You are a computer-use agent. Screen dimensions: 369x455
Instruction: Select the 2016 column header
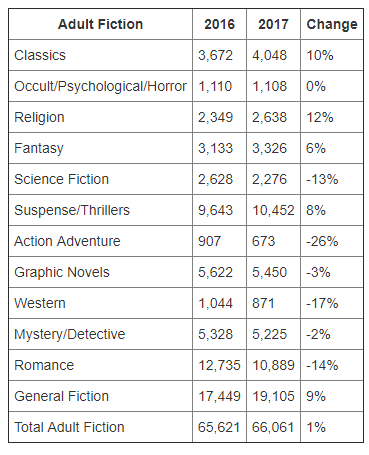219,24
